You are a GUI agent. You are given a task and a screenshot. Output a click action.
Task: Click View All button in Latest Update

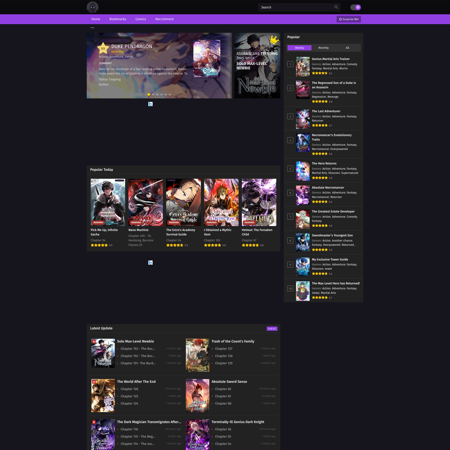point(272,329)
